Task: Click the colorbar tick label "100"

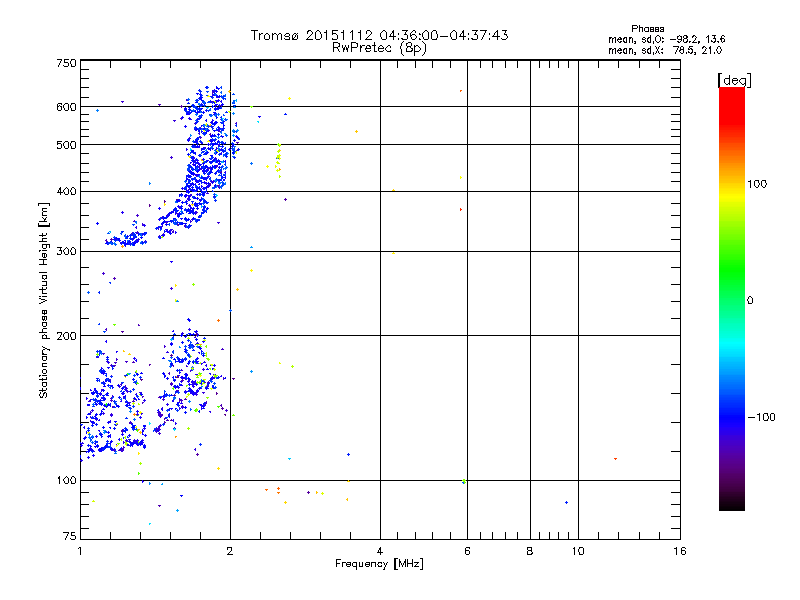Action: click(x=757, y=184)
